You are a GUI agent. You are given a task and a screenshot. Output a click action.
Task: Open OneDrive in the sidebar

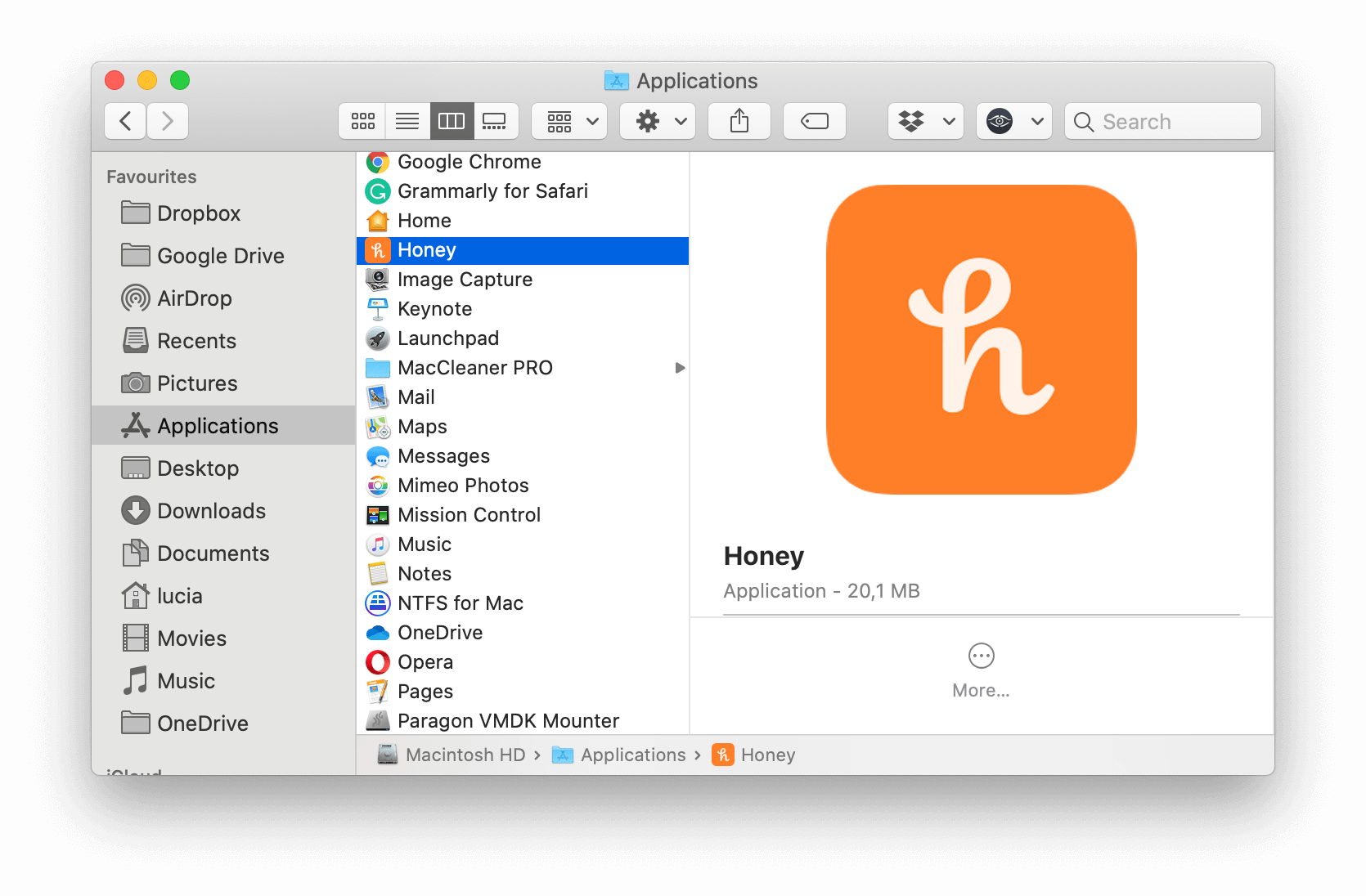point(223,724)
